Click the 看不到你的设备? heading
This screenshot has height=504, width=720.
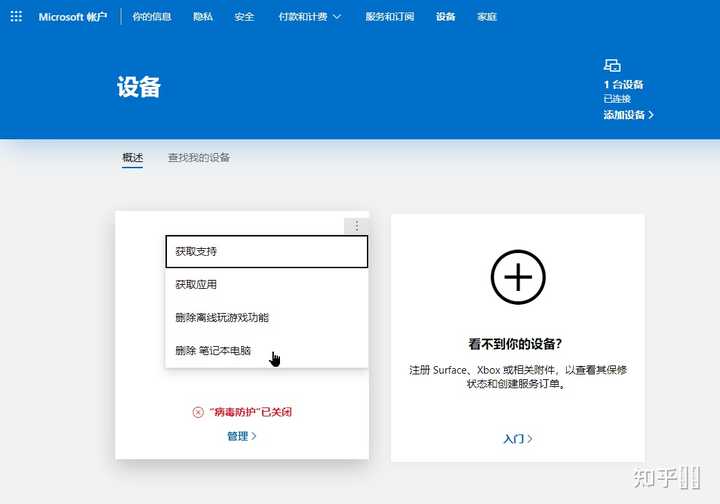tap(515, 344)
